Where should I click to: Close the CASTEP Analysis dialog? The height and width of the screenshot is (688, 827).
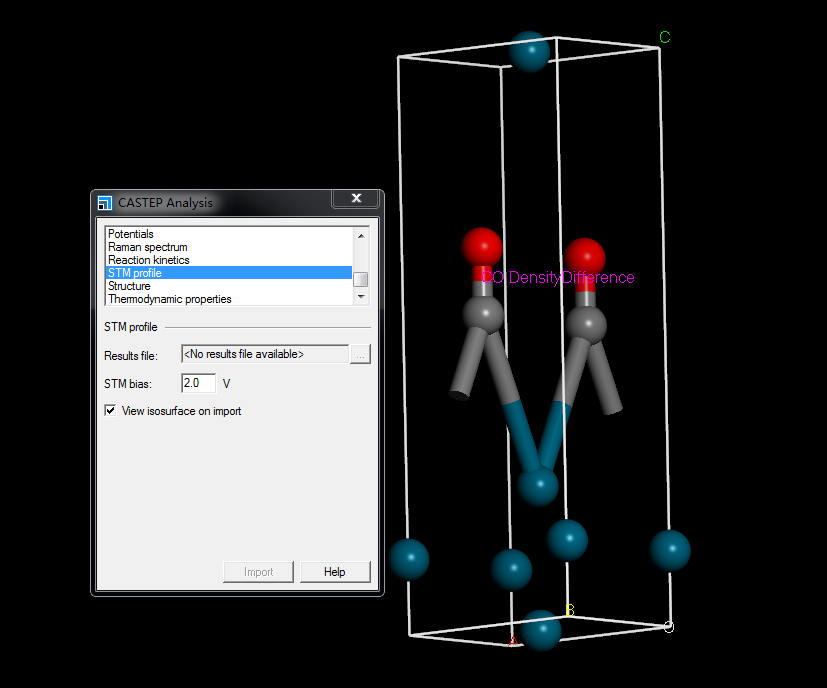(356, 198)
